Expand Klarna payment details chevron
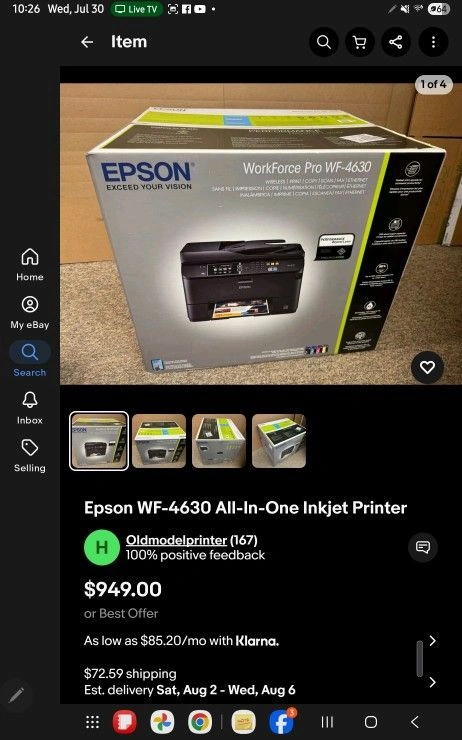 [432, 640]
